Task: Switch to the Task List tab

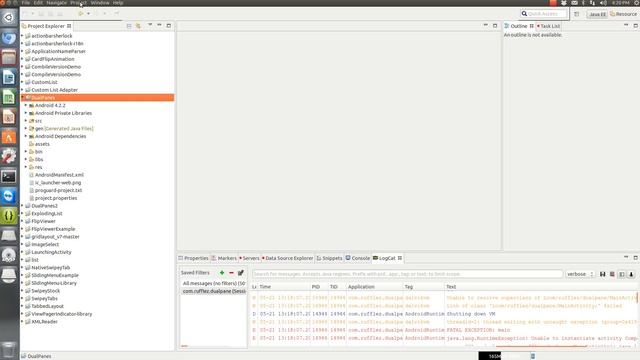Action: [548, 26]
